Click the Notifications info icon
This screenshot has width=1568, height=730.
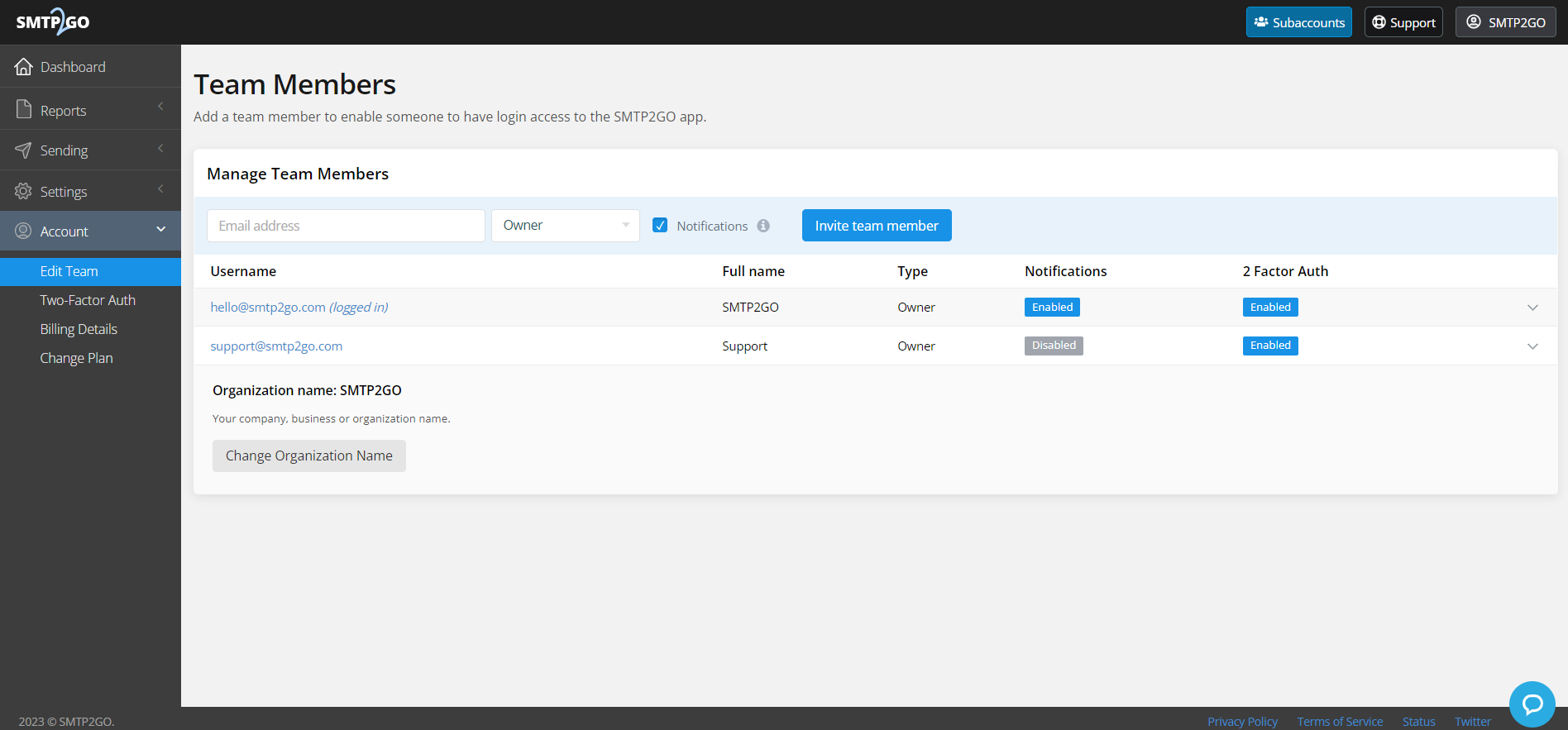click(763, 226)
